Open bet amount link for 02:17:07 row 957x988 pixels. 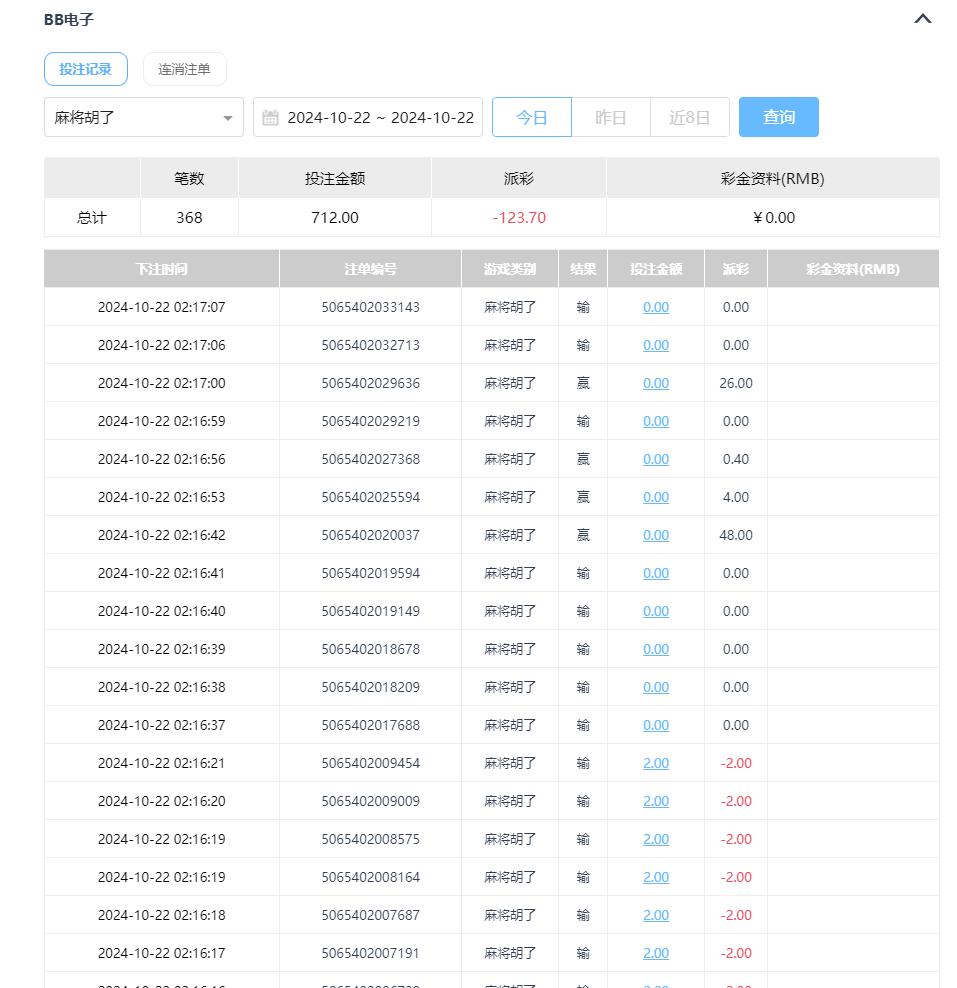656,307
